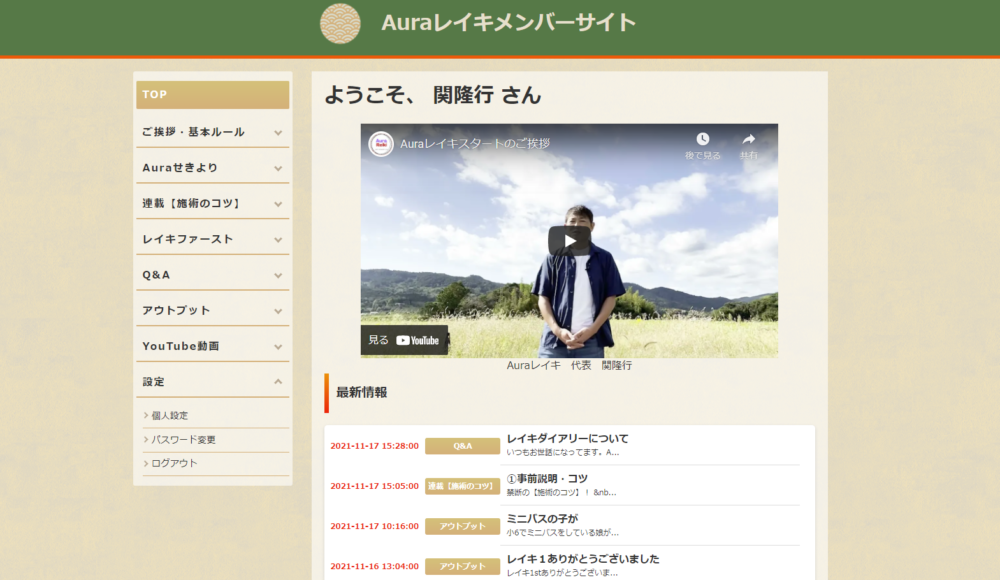Open the レイキダイアリーについて post
Screen dimensions: 1000x580
coord(567,438)
